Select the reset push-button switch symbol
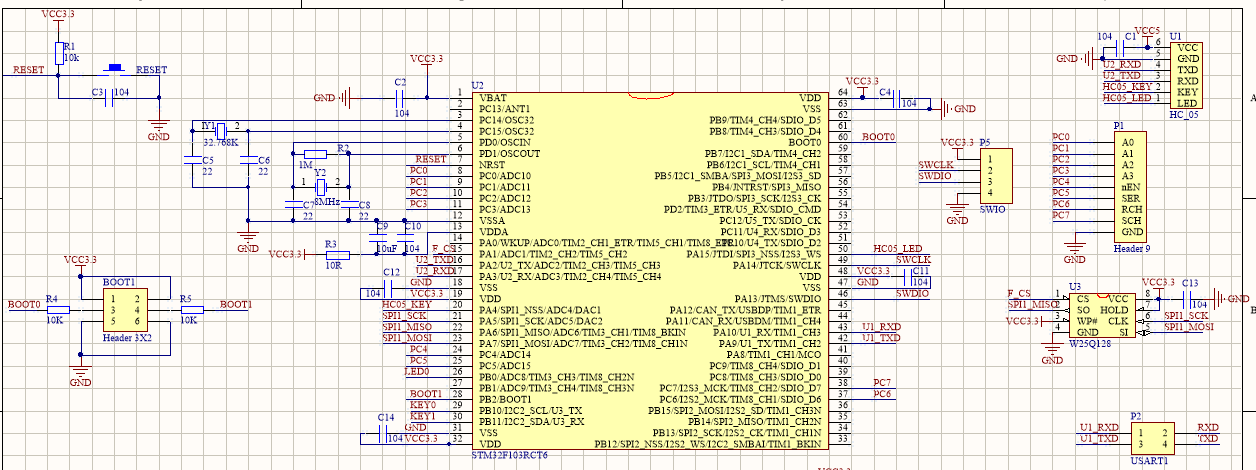The image size is (1256, 470). pyautogui.click(x=115, y=69)
